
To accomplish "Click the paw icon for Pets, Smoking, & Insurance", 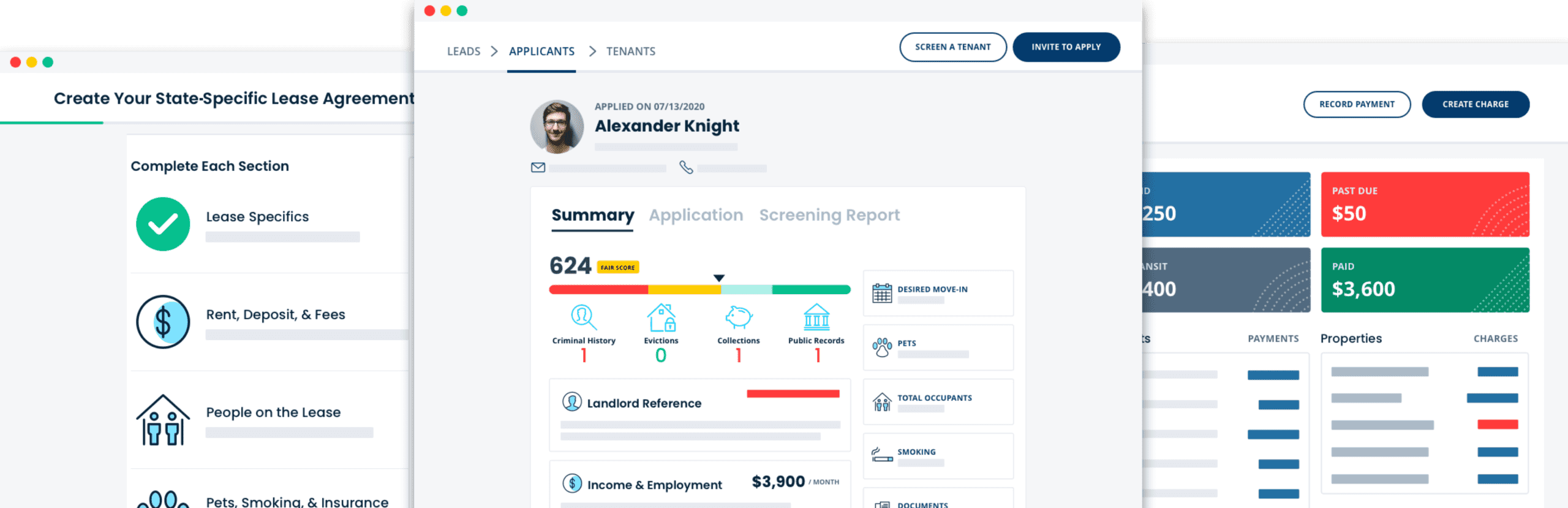I will [163, 499].
